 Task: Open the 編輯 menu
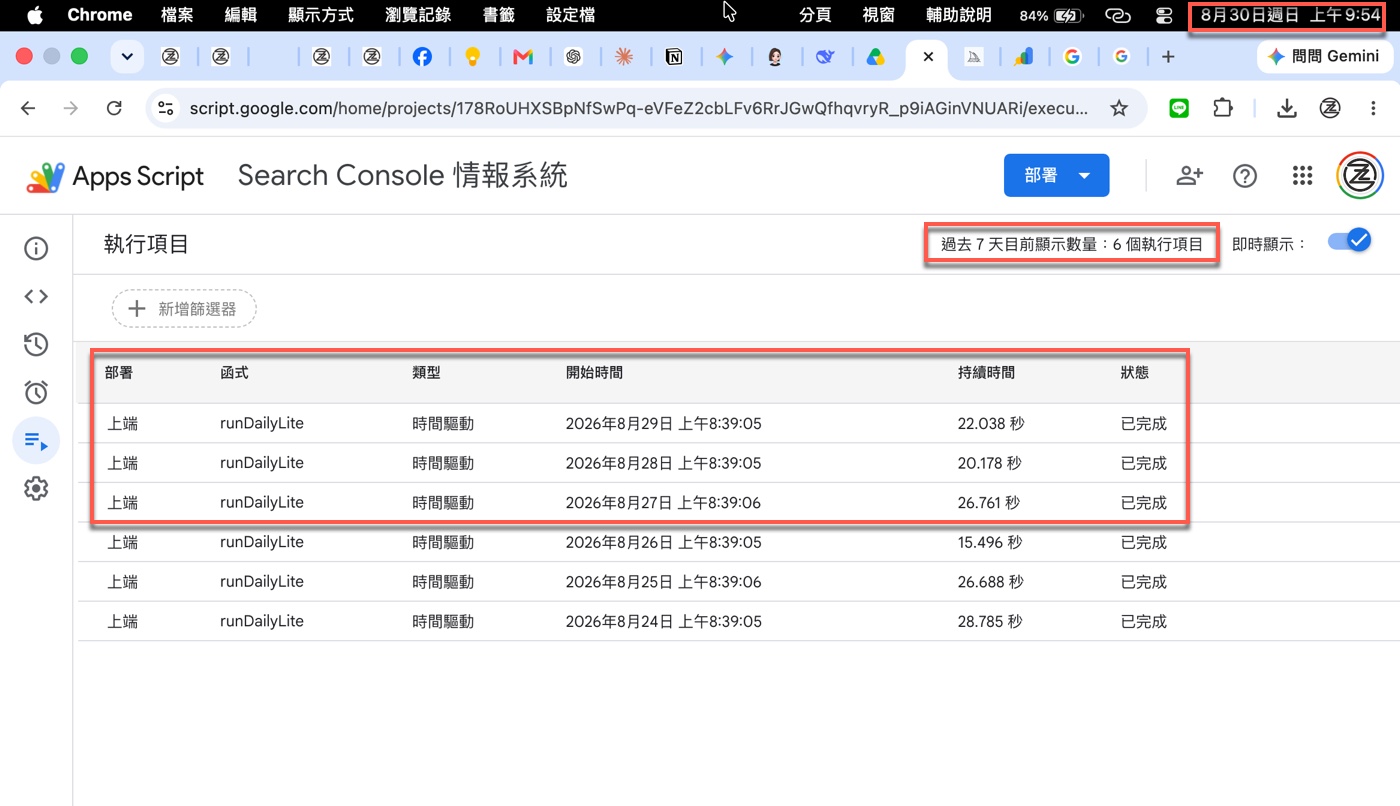pos(241,15)
